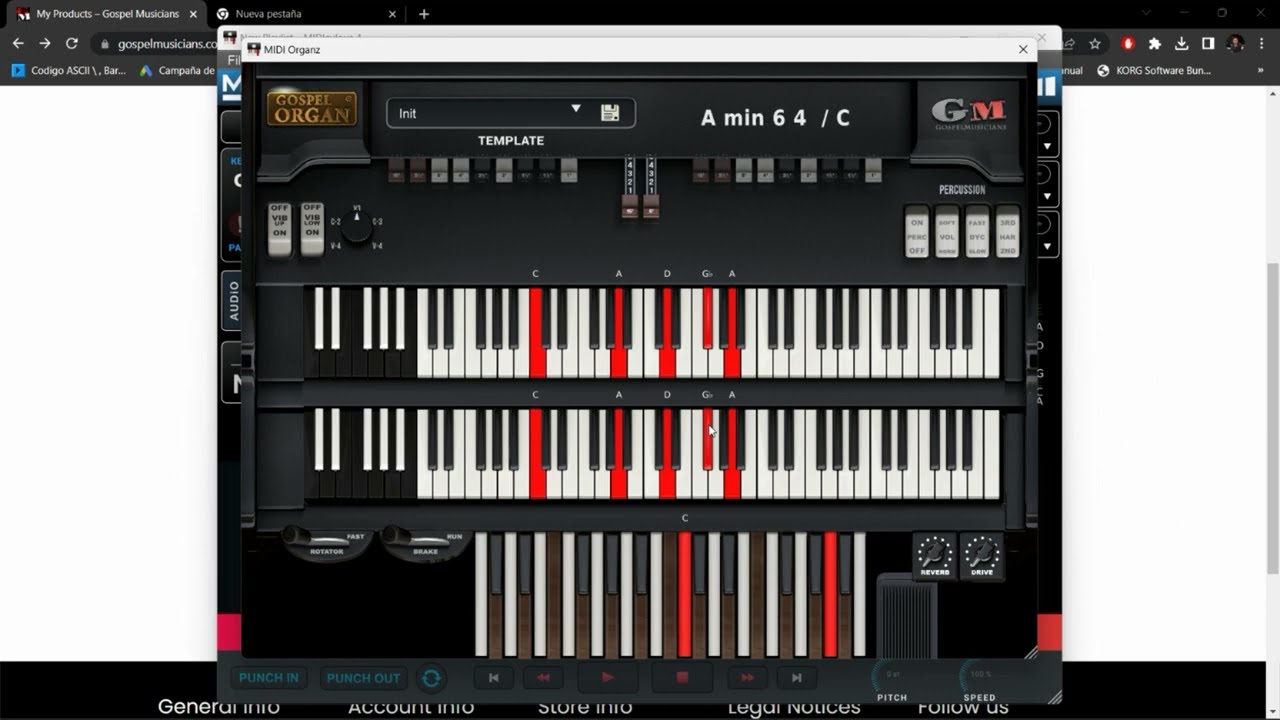Turn the vibrato chorus selector knob
Image resolution: width=1280 pixels, height=720 pixels.
pos(357,228)
